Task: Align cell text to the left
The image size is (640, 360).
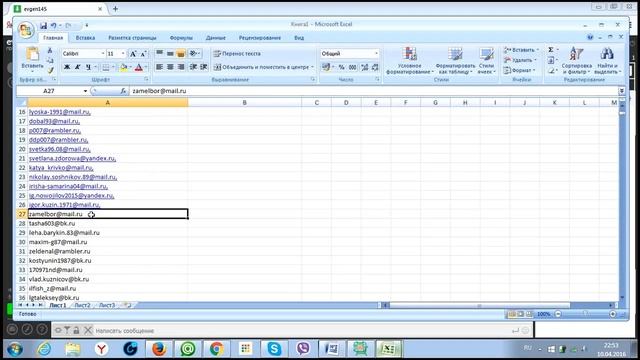Action: [160, 67]
